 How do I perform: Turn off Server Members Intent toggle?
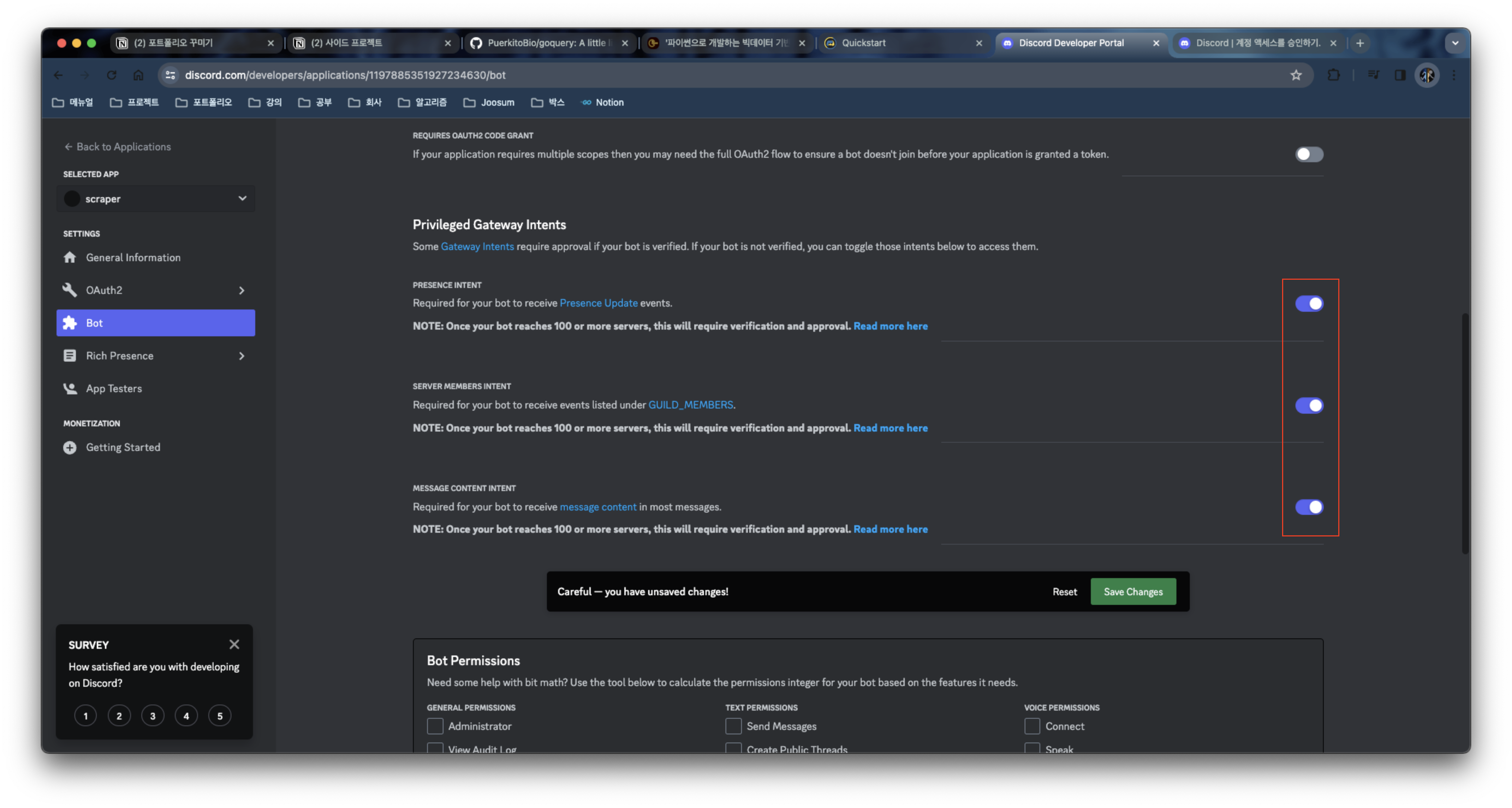[x=1309, y=405]
